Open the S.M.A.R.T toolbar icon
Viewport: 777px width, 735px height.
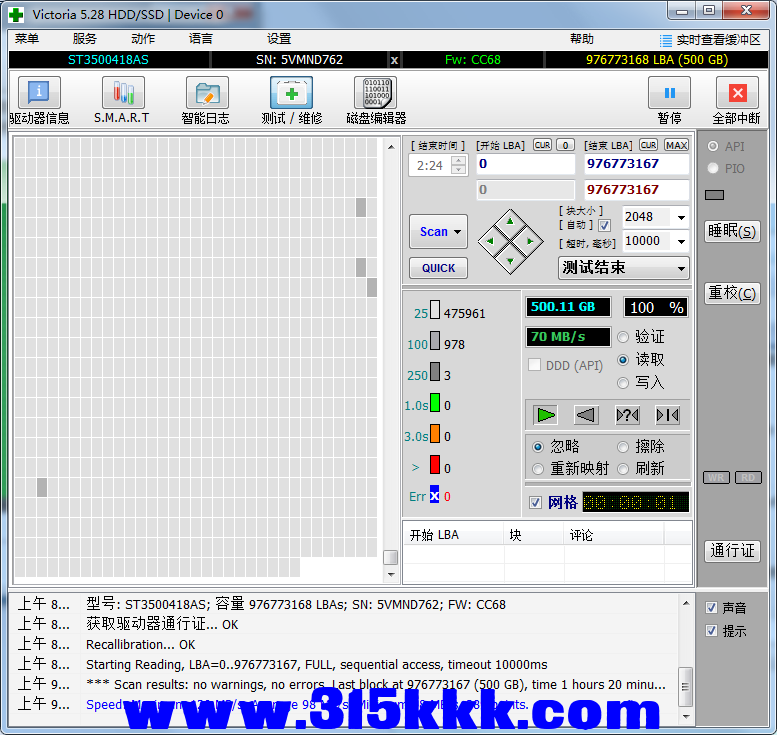(123, 93)
